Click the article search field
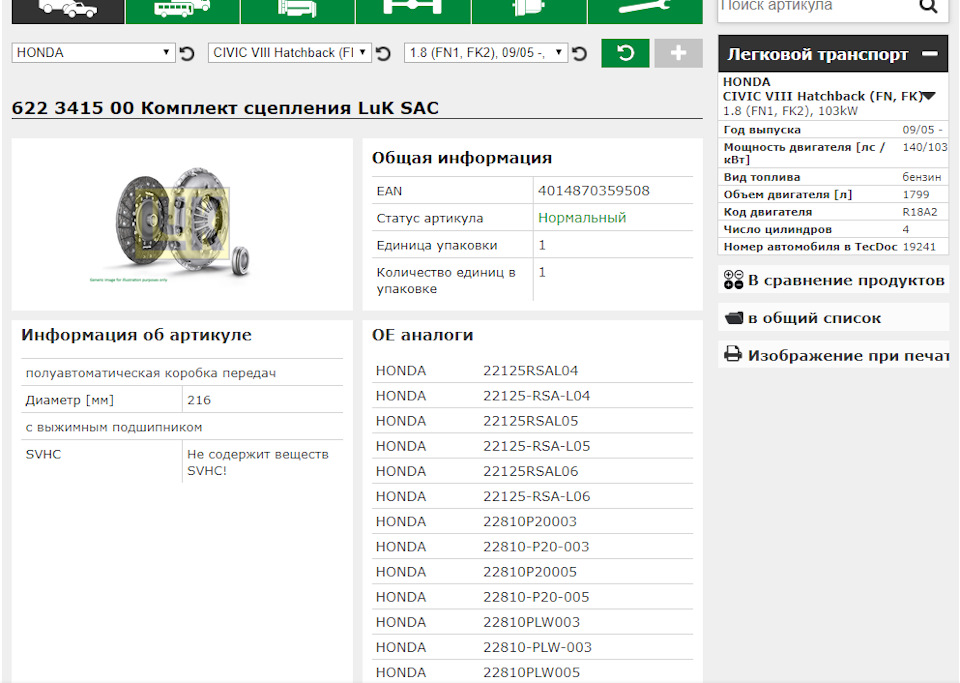The width and height of the screenshot is (960, 683). (814, 7)
